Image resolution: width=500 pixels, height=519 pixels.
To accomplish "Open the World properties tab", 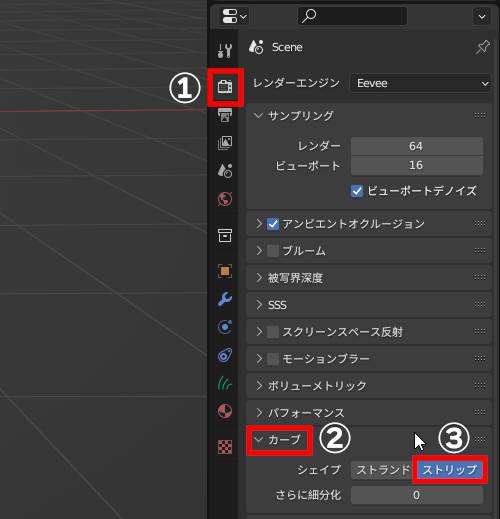I will pyautogui.click(x=225, y=199).
